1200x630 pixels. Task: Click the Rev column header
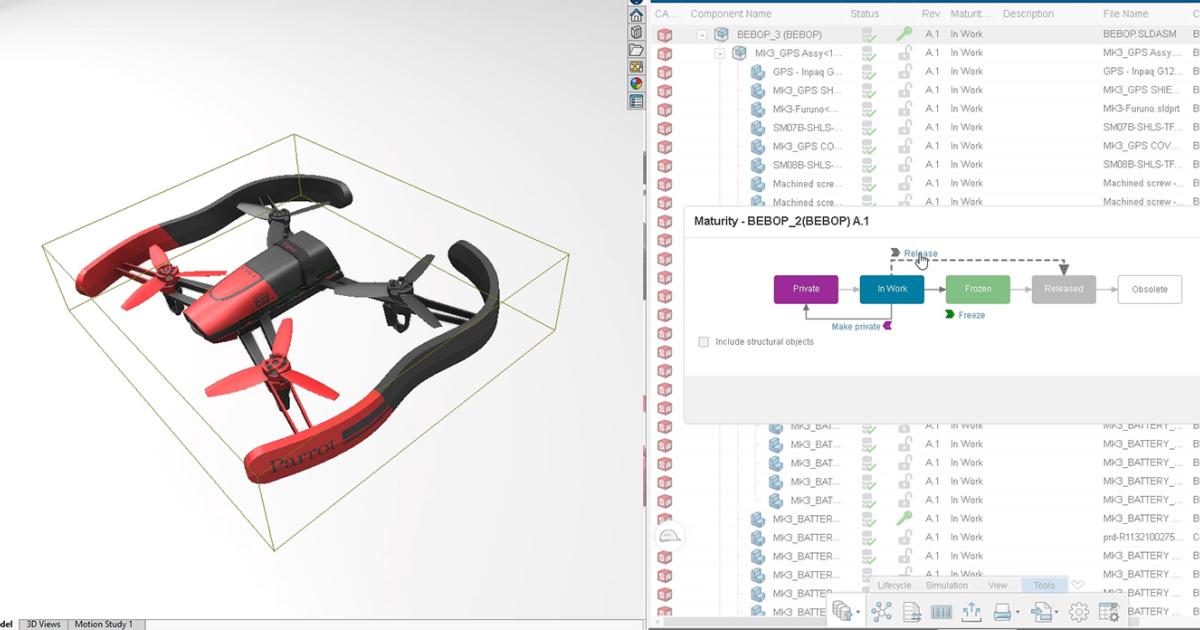931,14
